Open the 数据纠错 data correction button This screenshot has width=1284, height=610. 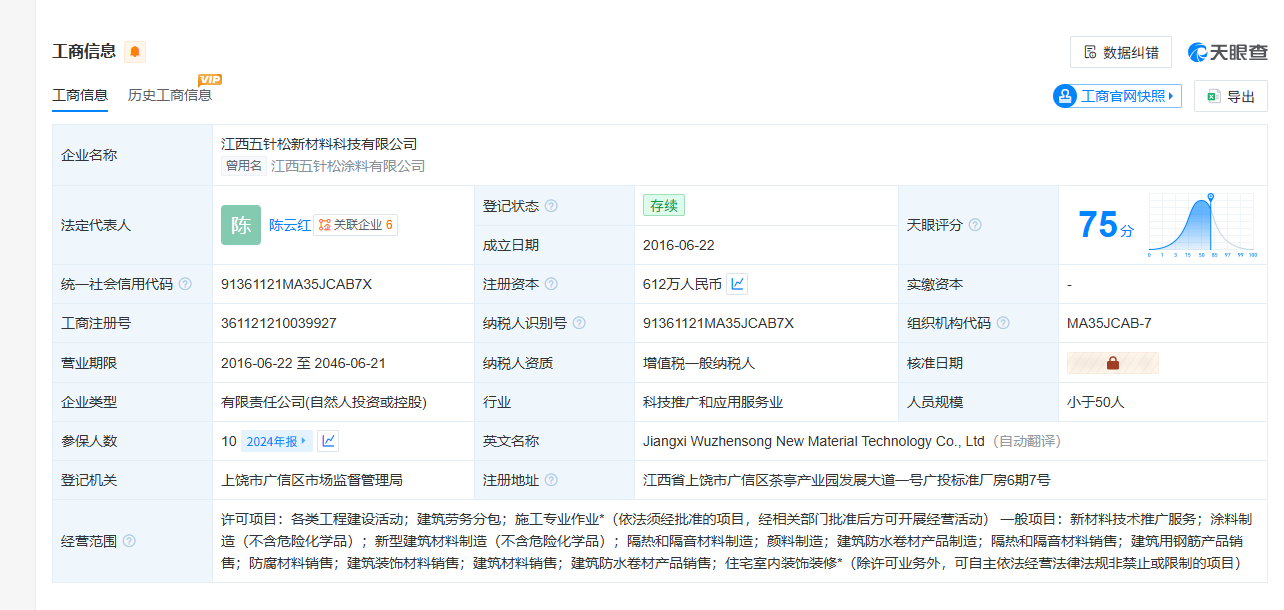point(1120,53)
